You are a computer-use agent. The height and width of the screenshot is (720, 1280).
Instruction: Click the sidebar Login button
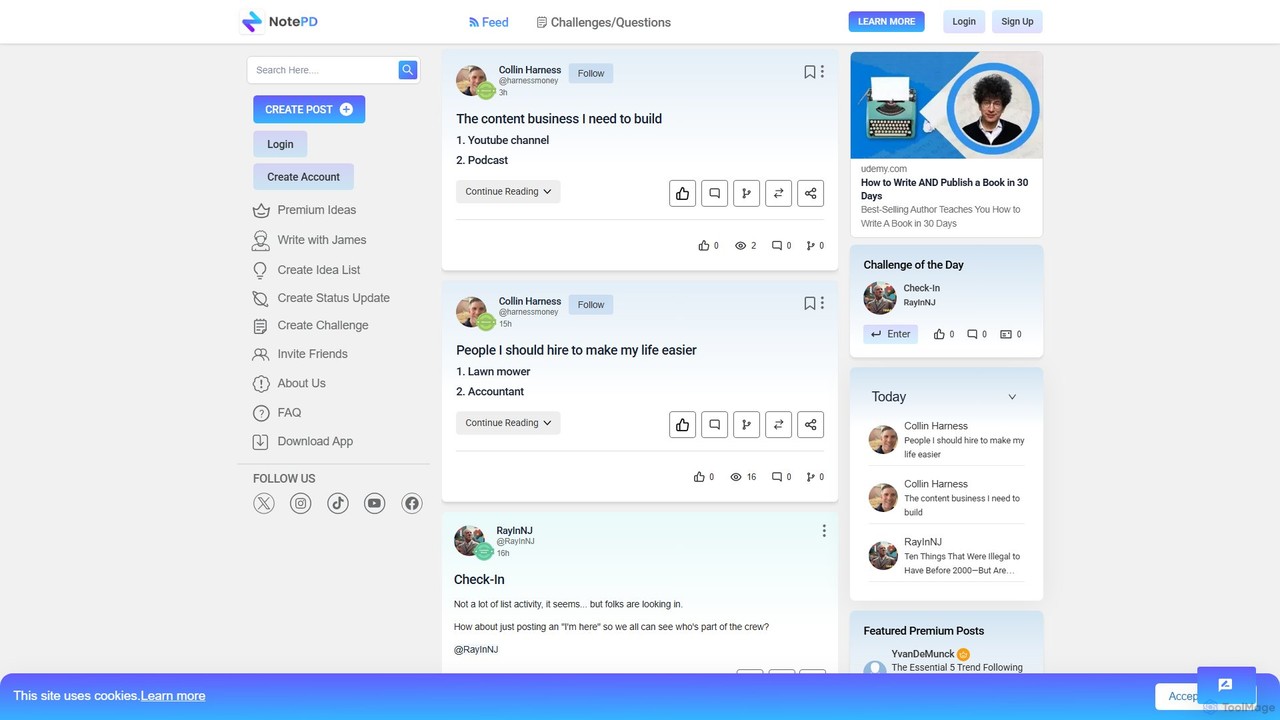(x=280, y=144)
